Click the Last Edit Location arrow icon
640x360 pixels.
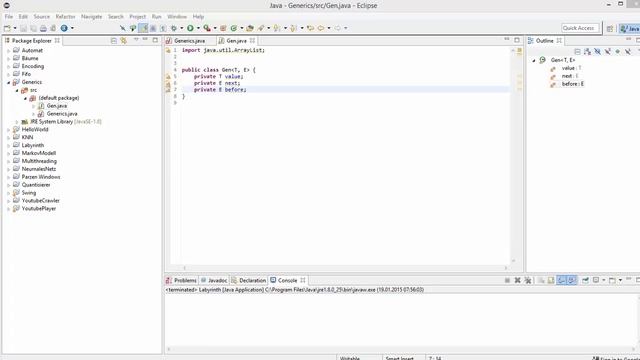click(311, 28)
